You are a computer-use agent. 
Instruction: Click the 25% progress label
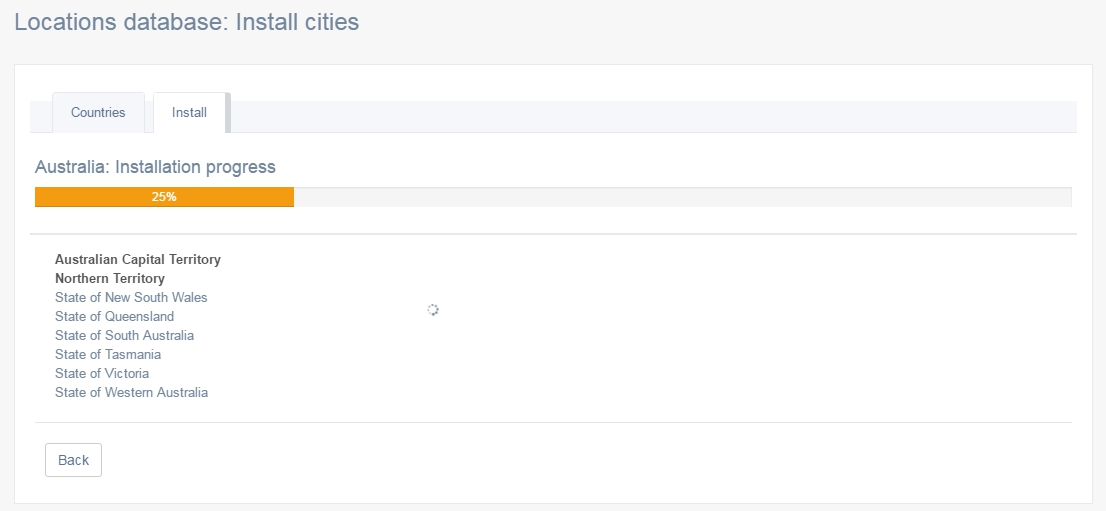pos(164,197)
